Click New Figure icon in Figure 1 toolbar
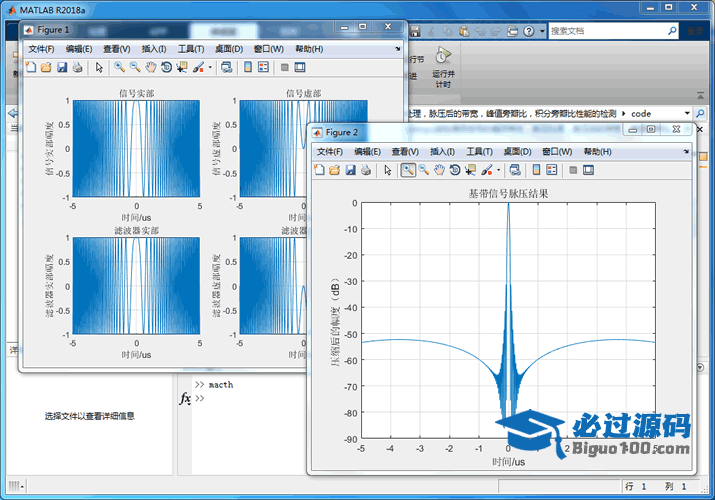Screen dimensions: 715x500 coord(31,67)
